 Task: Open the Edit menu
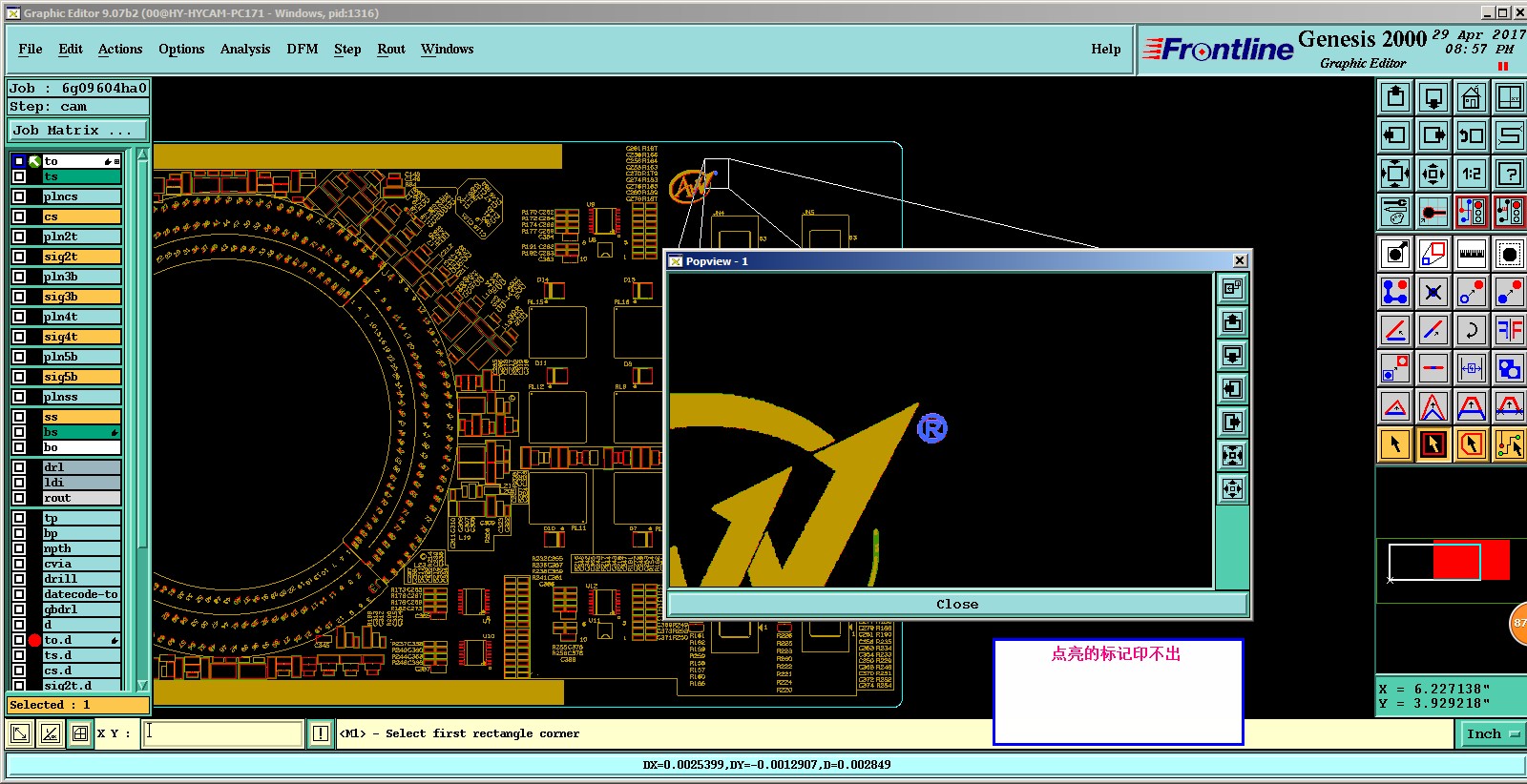pos(71,49)
